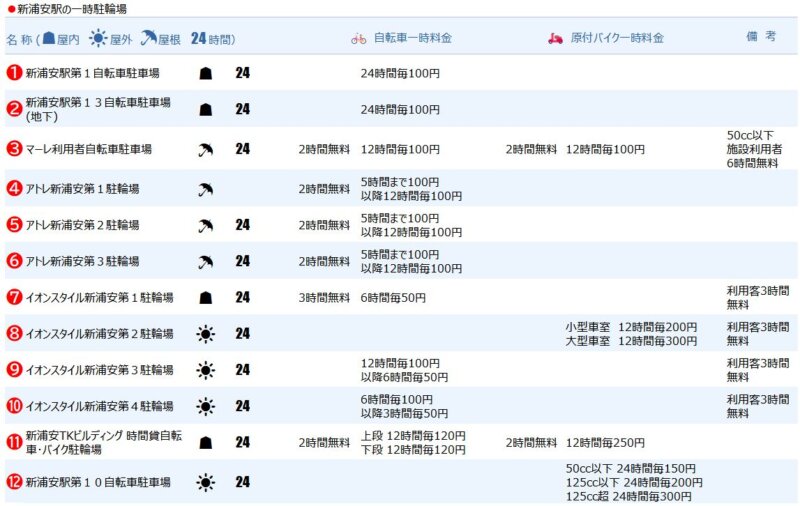This screenshot has width=800, height=506.
Task: Open アトレ新浦安第2駐輪場 entry
Action: [x=82, y=225]
